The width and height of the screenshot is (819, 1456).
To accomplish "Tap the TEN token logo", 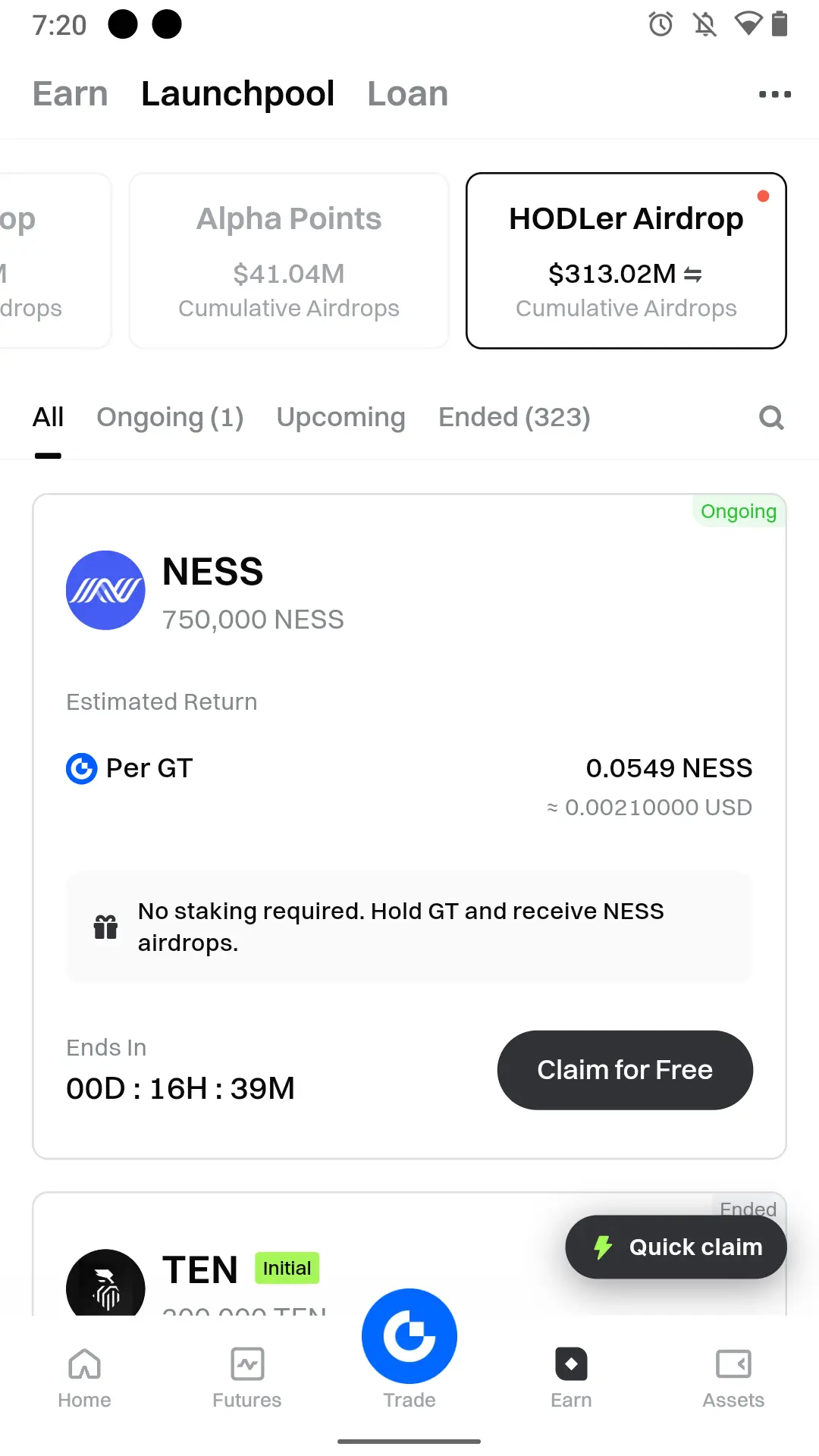I will tap(105, 1284).
